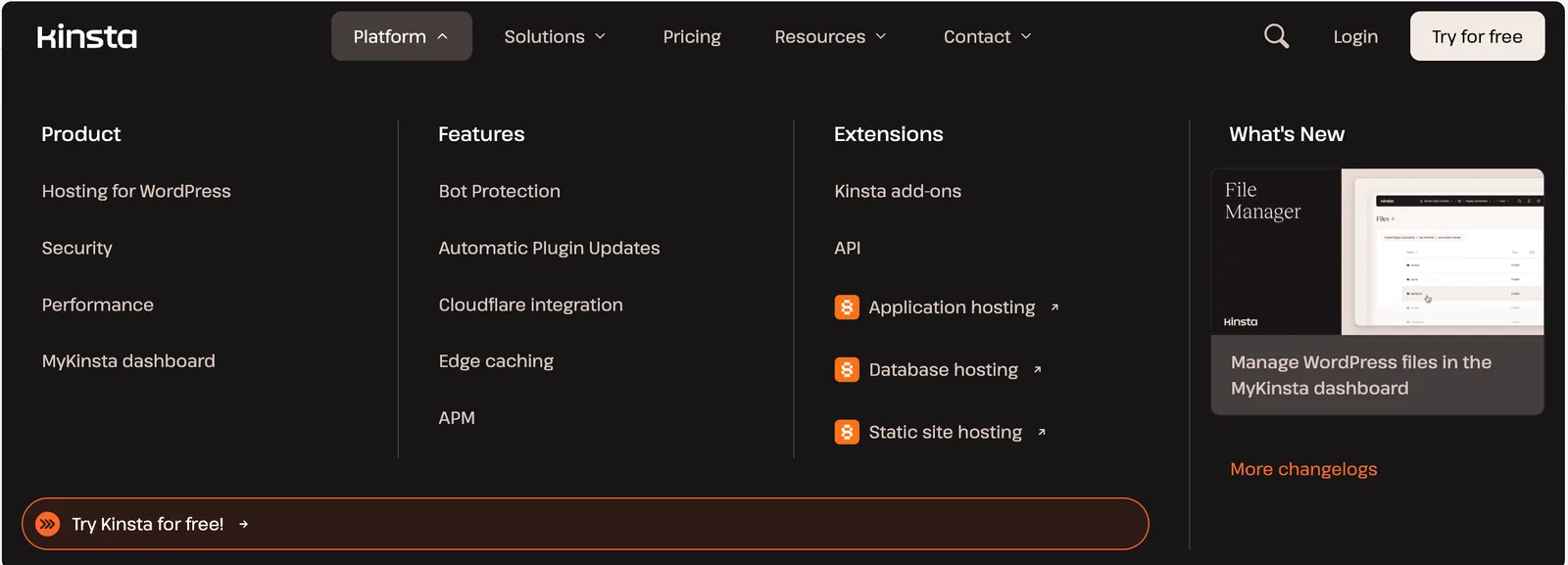Click external arrow next to Database hosting
The height and width of the screenshot is (565, 1568).
click(x=1037, y=370)
